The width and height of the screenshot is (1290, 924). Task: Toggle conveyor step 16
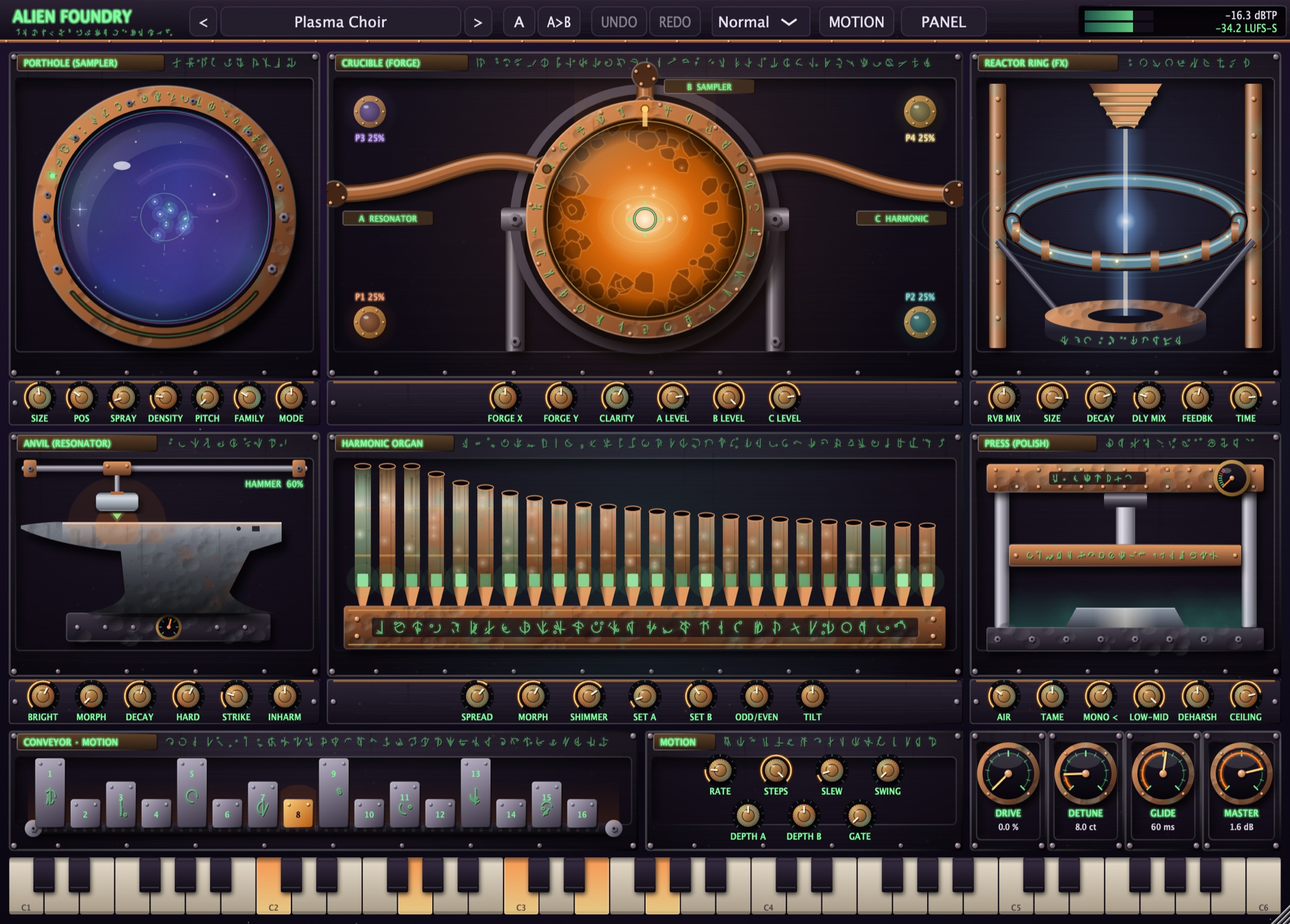pos(582,814)
